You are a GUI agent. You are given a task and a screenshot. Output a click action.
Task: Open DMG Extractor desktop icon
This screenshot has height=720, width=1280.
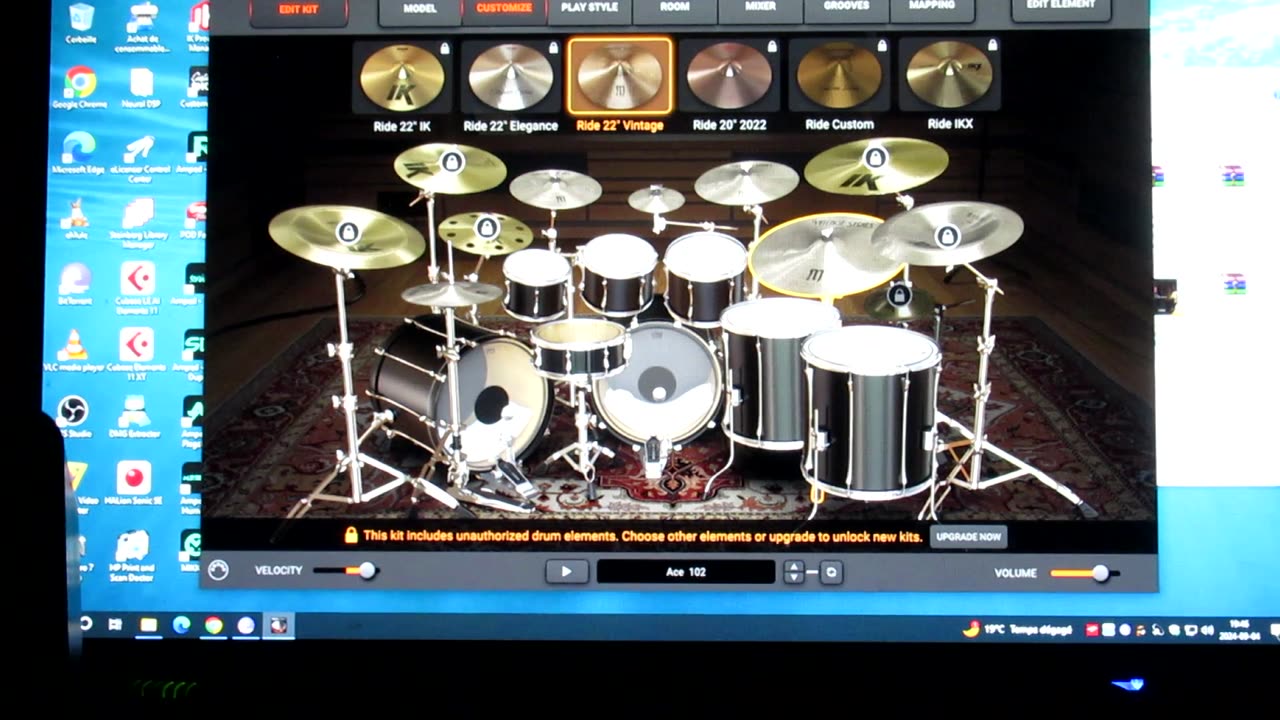pos(134,416)
